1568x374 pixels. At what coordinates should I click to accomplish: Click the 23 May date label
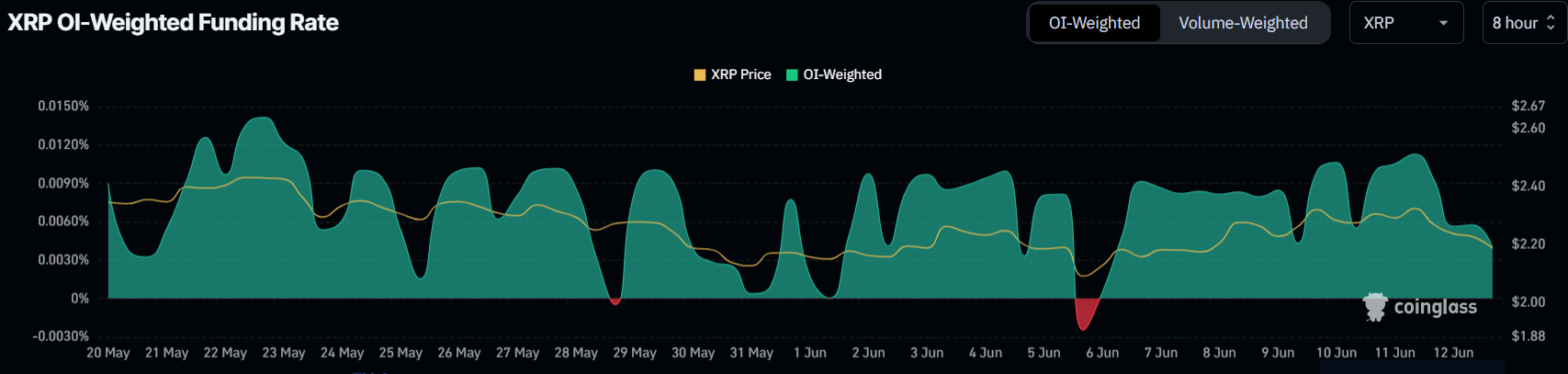(x=284, y=353)
